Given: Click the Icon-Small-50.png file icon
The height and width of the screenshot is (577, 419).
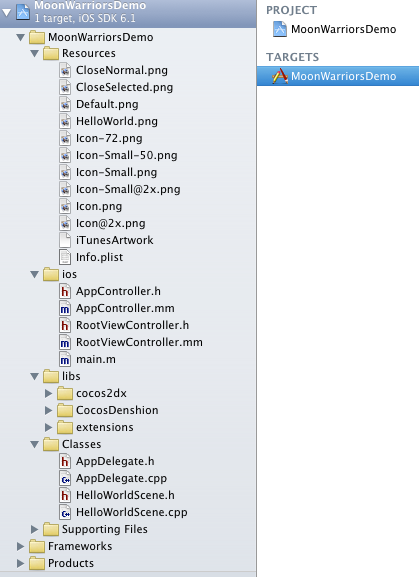Looking at the screenshot, I should click(65, 155).
